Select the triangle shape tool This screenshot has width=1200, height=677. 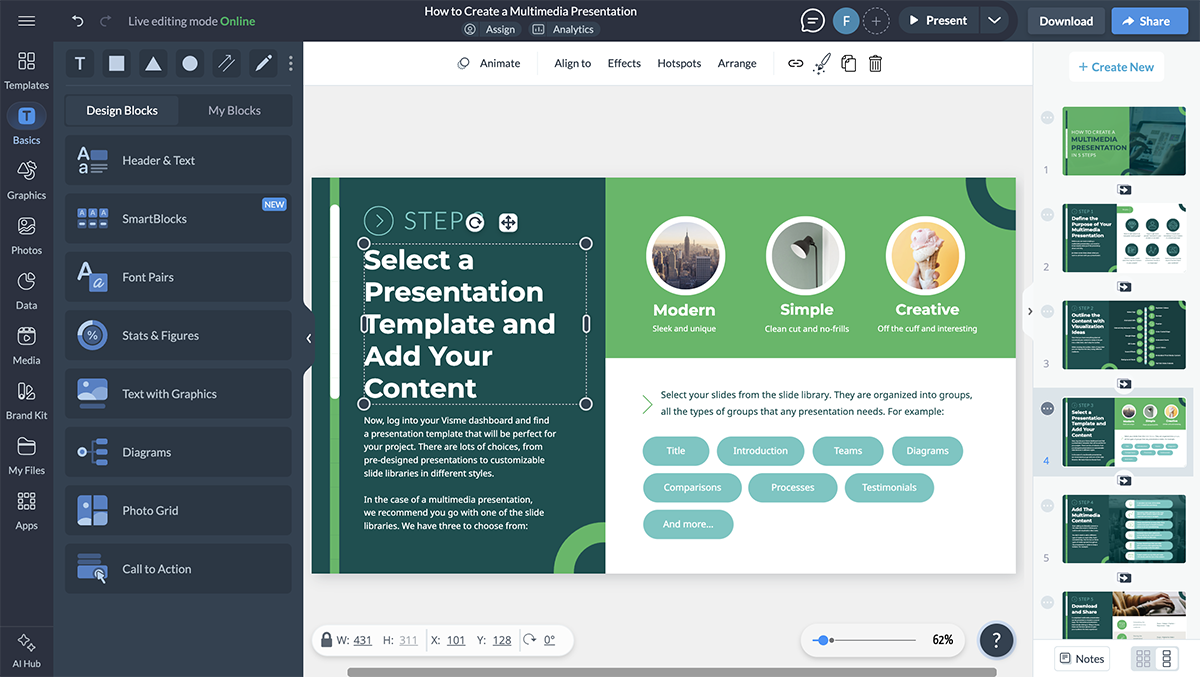tap(153, 64)
